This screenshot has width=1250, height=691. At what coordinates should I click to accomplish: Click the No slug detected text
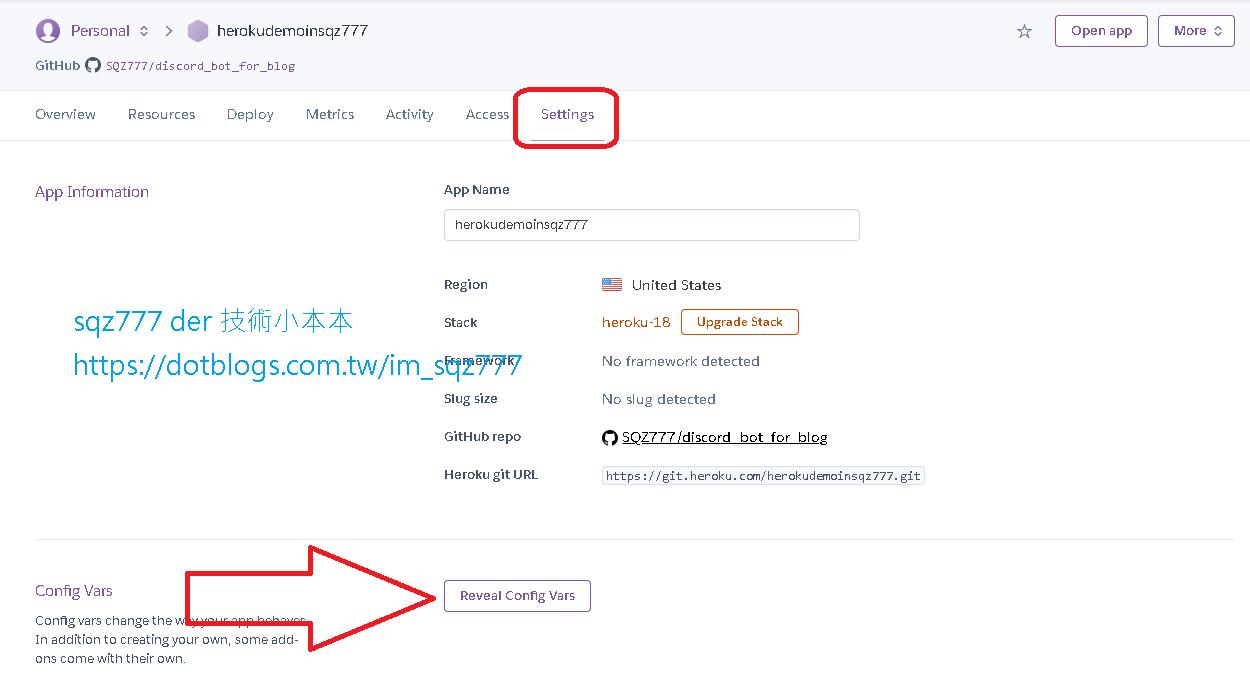[659, 399]
